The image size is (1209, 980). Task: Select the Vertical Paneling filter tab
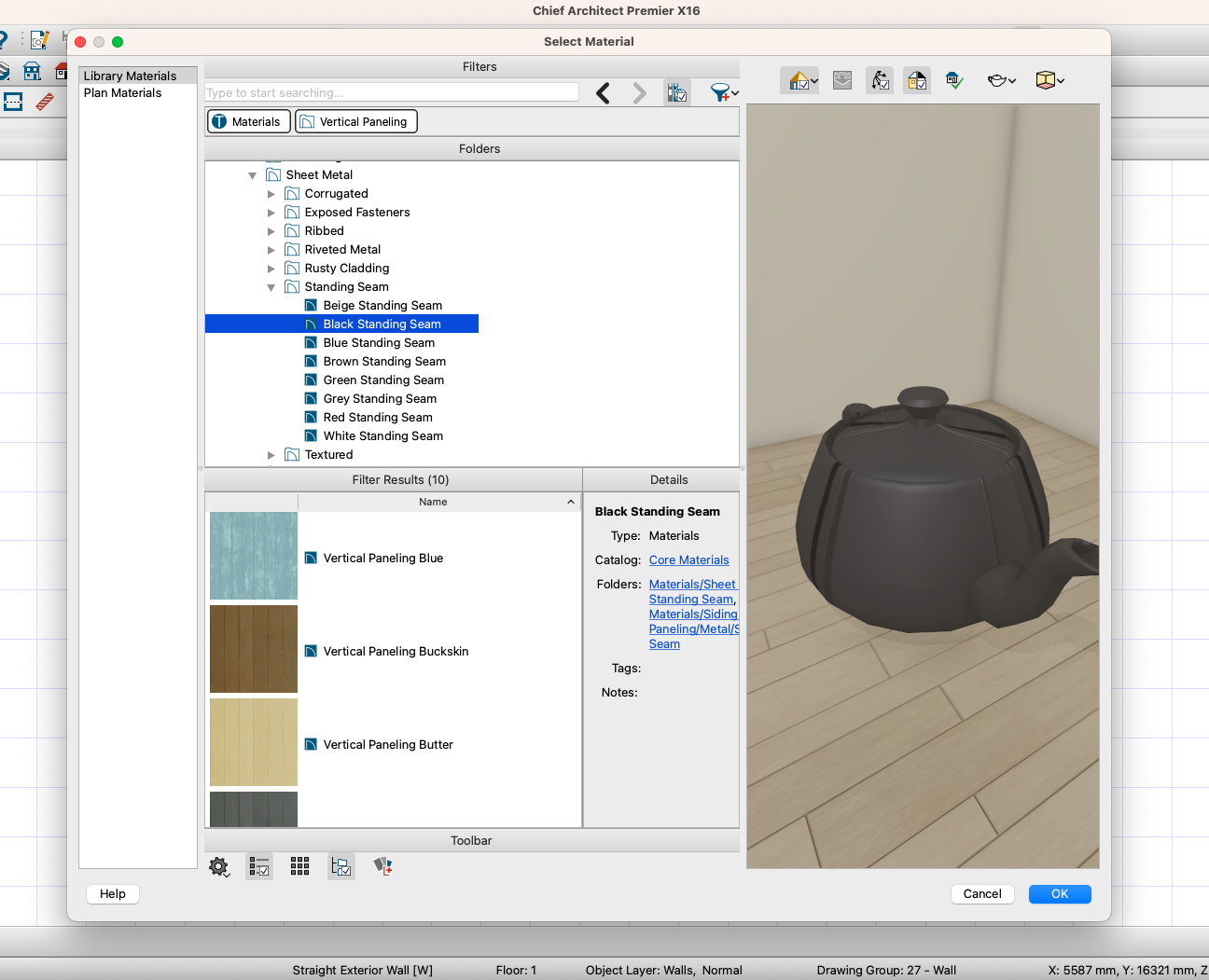pyautogui.click(x=356, y=122)
